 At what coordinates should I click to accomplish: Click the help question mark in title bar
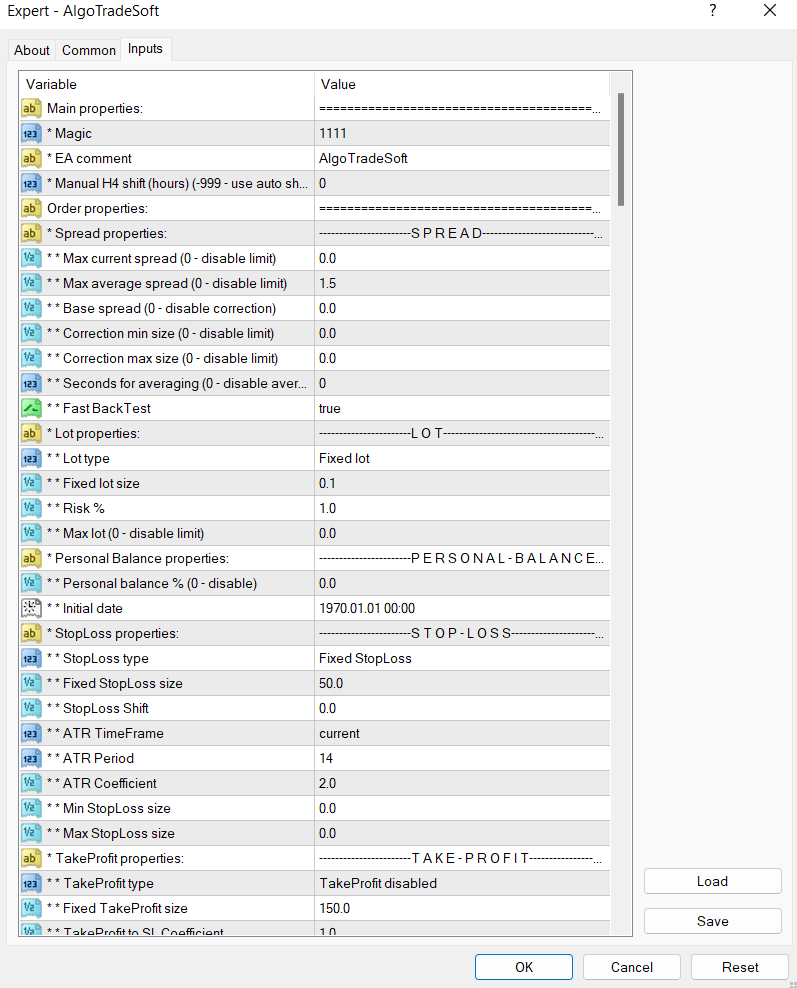click(713, 11)
